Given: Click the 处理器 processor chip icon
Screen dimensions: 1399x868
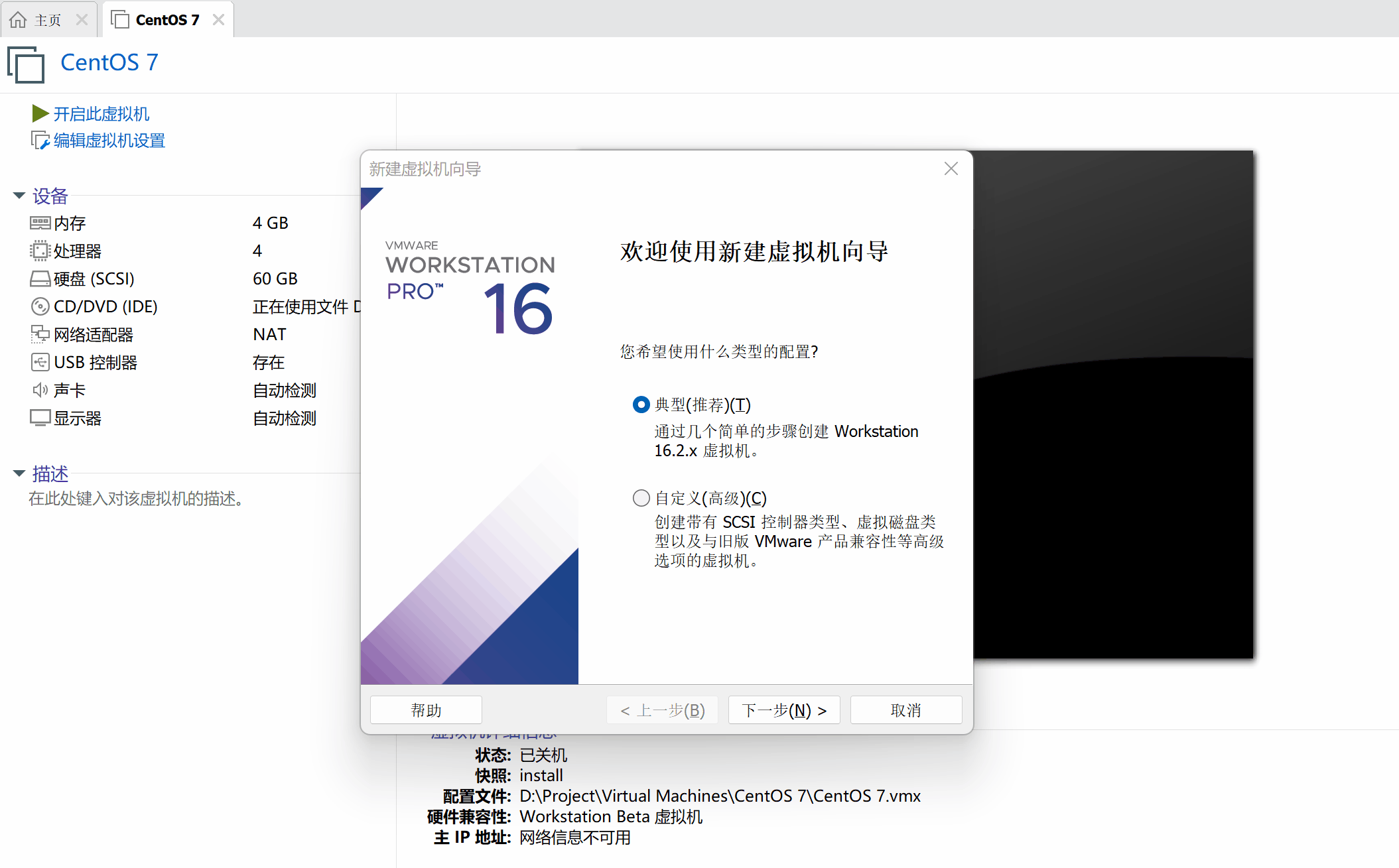Looking at the screenshot, I should (40, 251).
